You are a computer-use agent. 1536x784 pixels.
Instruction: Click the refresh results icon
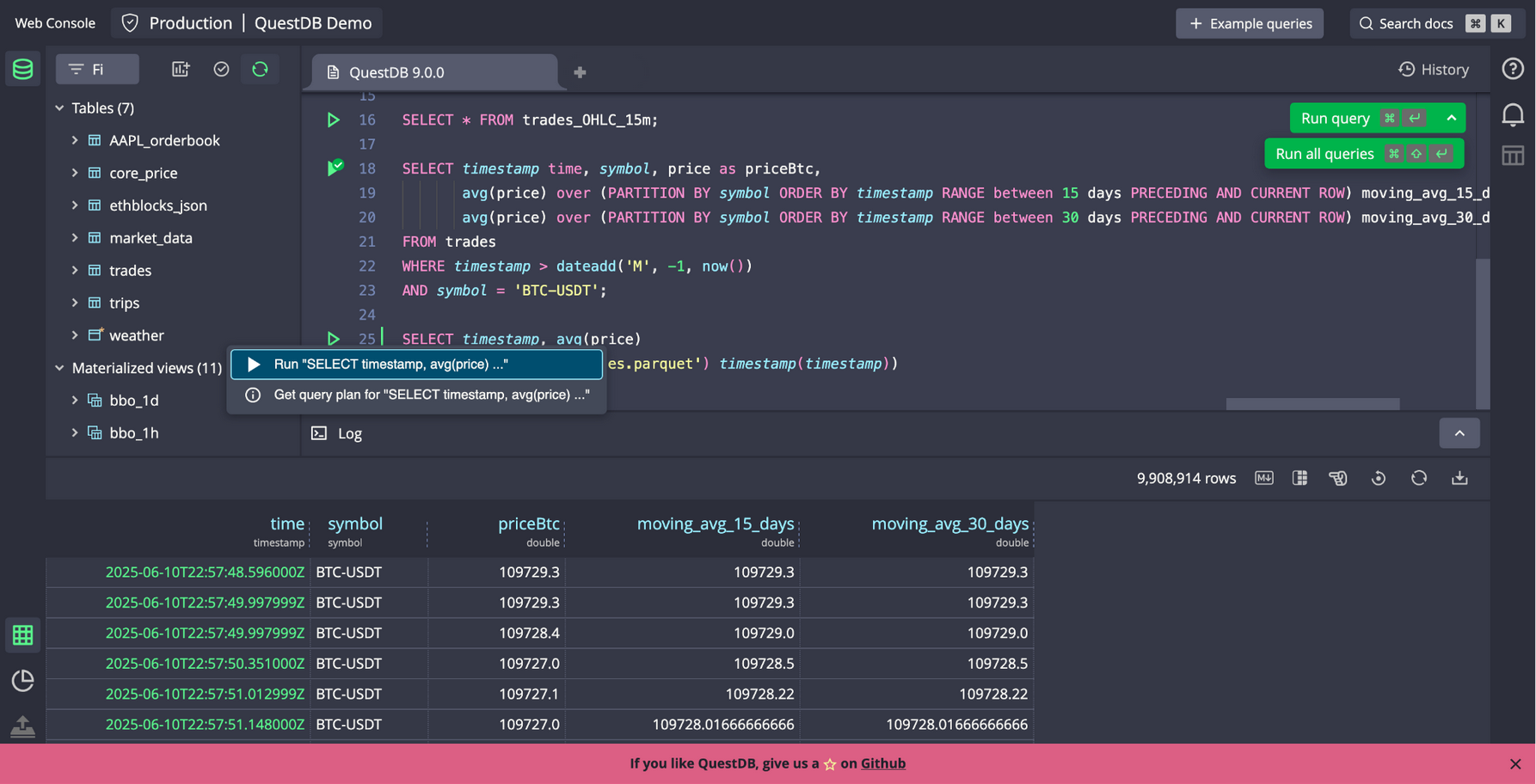point(1419,478)
